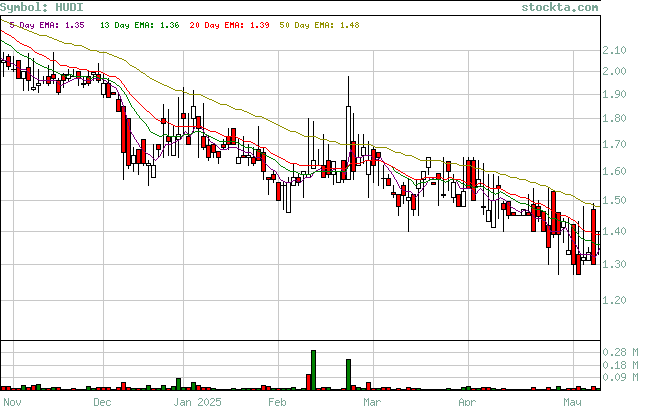Click the Symbol: HUDI title text

point(42,8)
